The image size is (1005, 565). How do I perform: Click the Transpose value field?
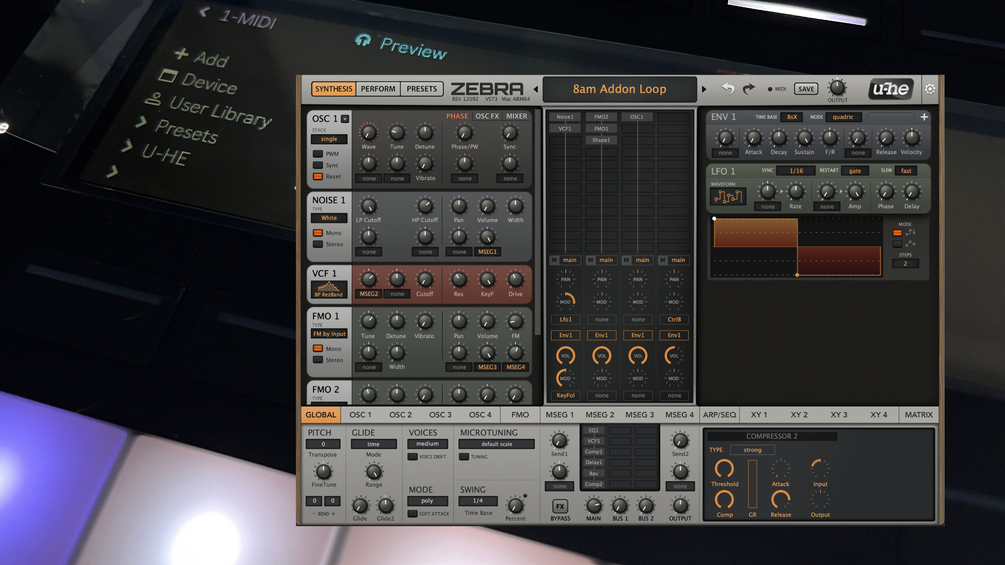click(x=322, y=444)
